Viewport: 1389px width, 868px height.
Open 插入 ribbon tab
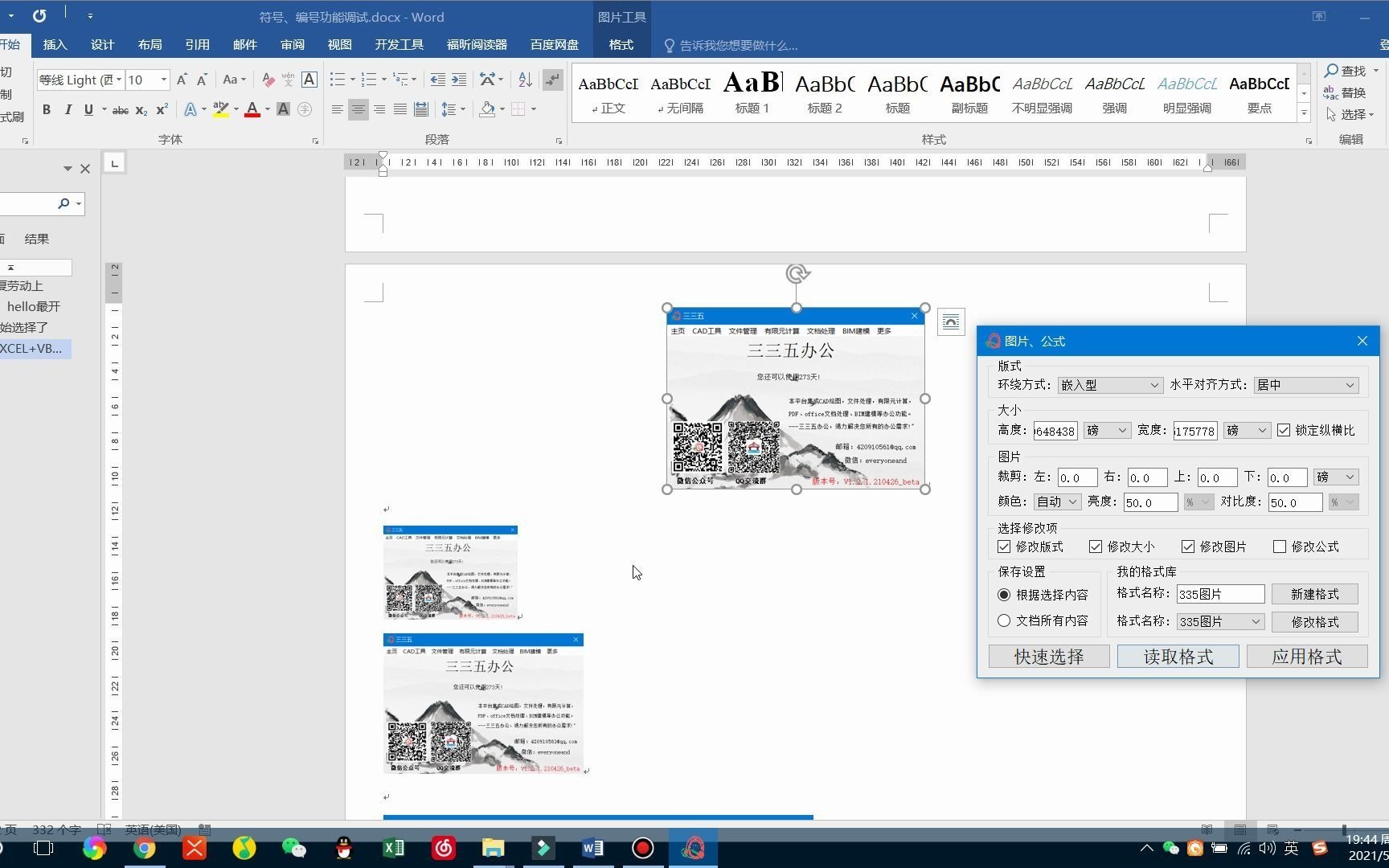[55, 45]
